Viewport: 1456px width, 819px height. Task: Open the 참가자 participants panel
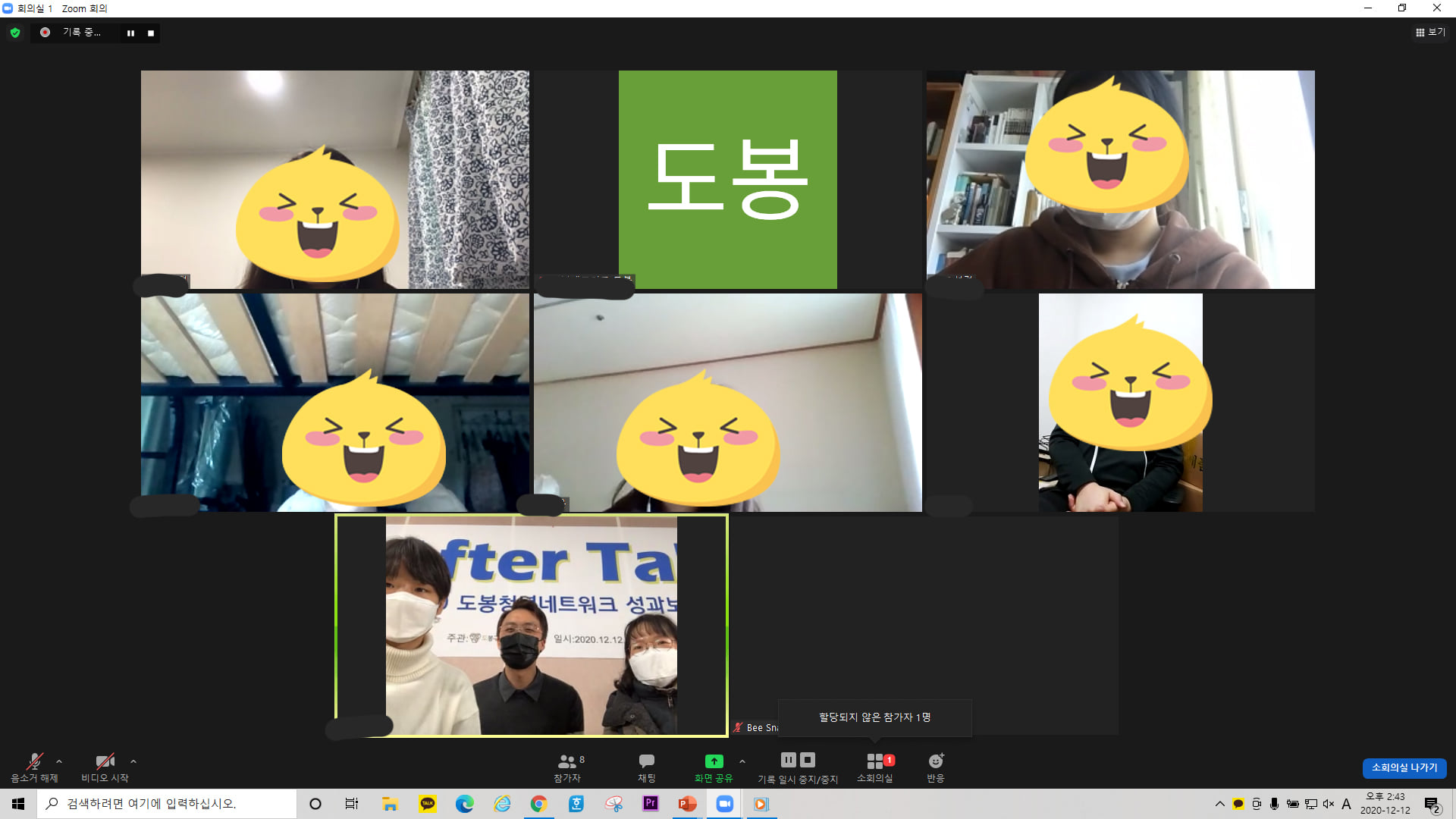[x=568, y=767]
